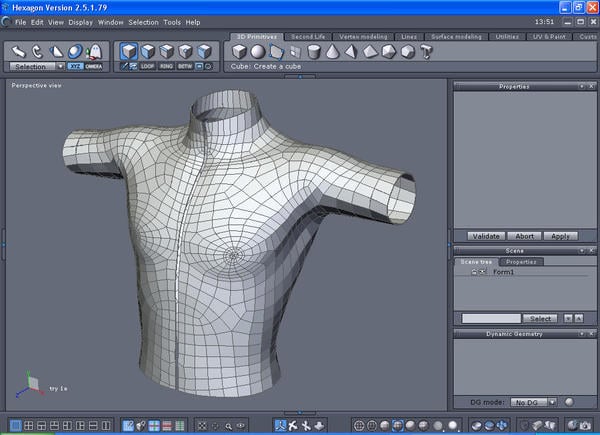Toggle XYZ manipulator mode
This screenshot has width=600, height=435.
pos(77,66)
